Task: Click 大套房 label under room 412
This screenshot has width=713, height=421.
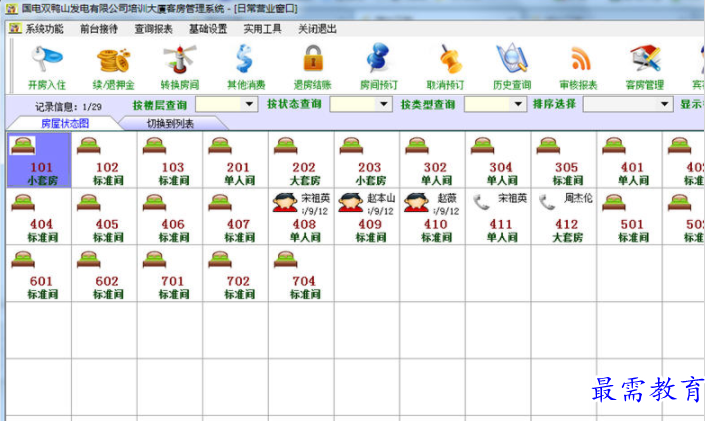Action: click(x=567, y=237)
